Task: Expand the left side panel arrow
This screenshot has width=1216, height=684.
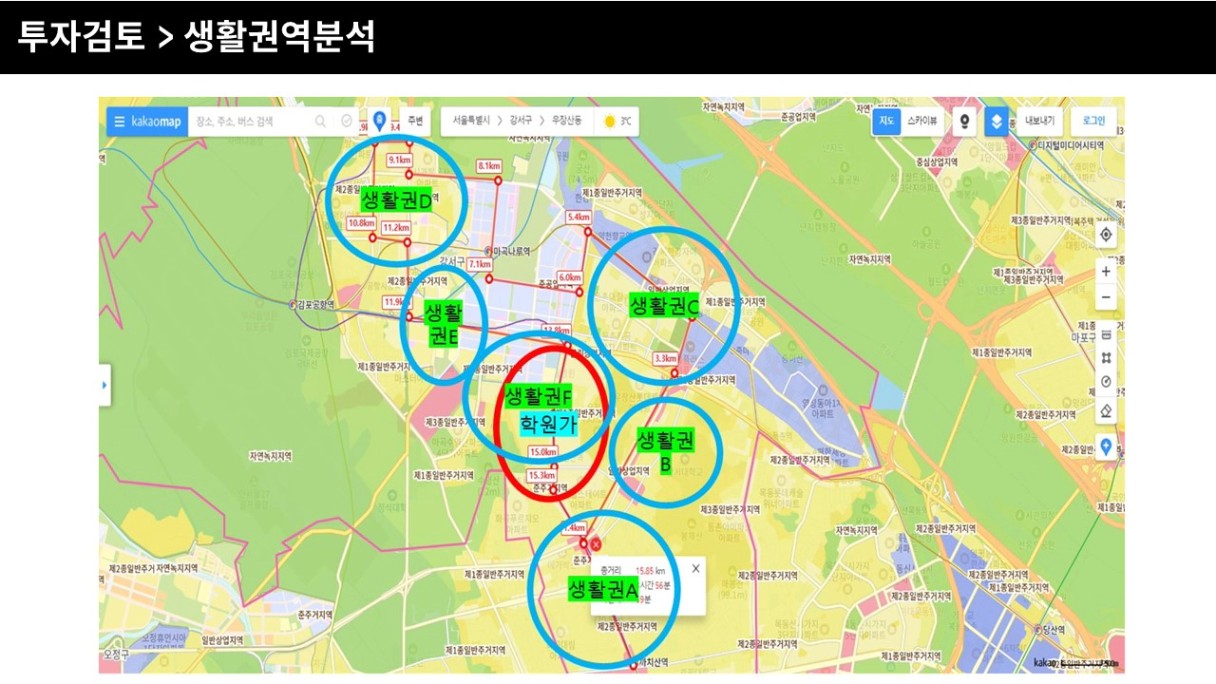Action: pos(104,385)
